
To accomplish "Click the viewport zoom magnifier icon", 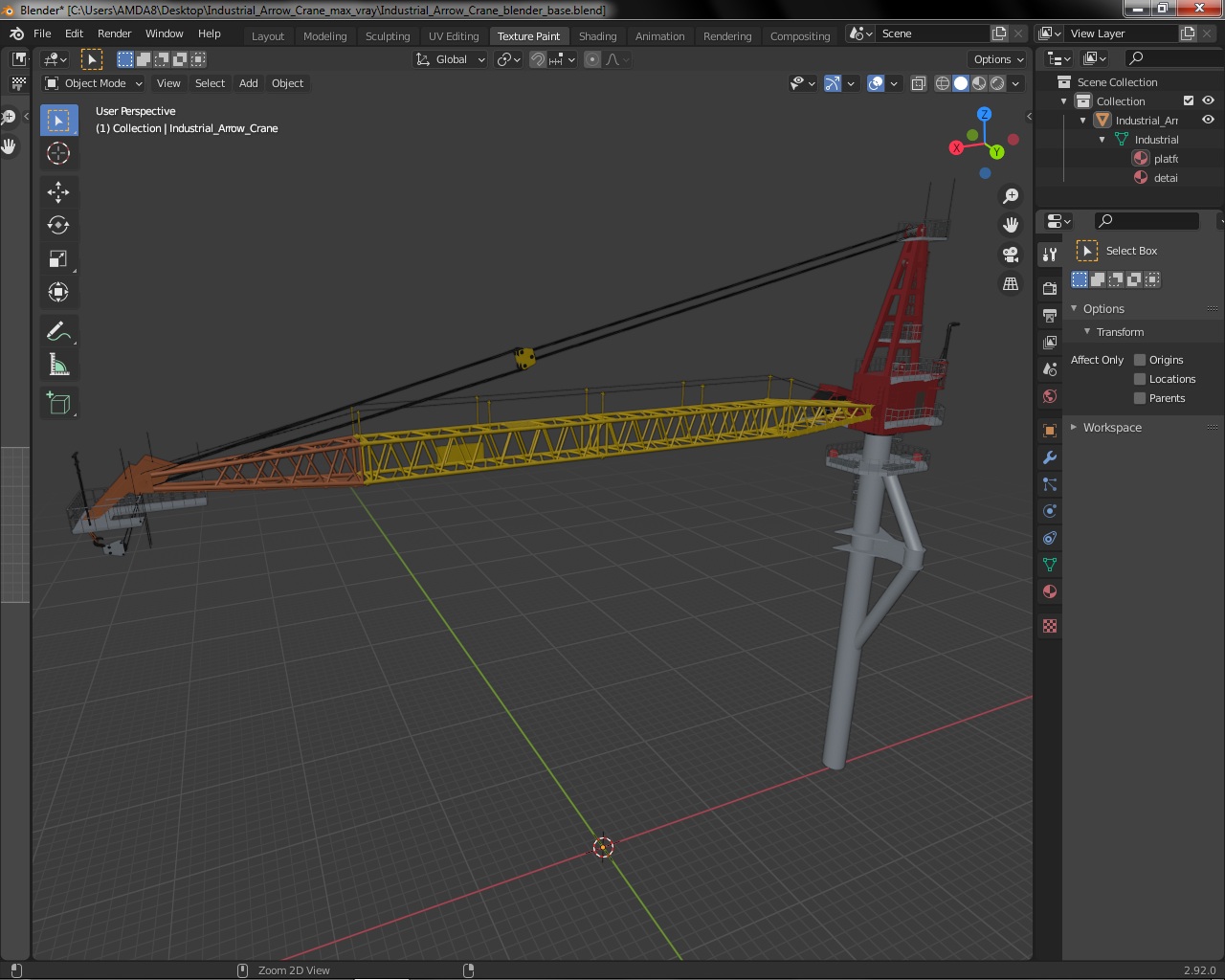I will pyautogui.click(x=1011, y=196).
